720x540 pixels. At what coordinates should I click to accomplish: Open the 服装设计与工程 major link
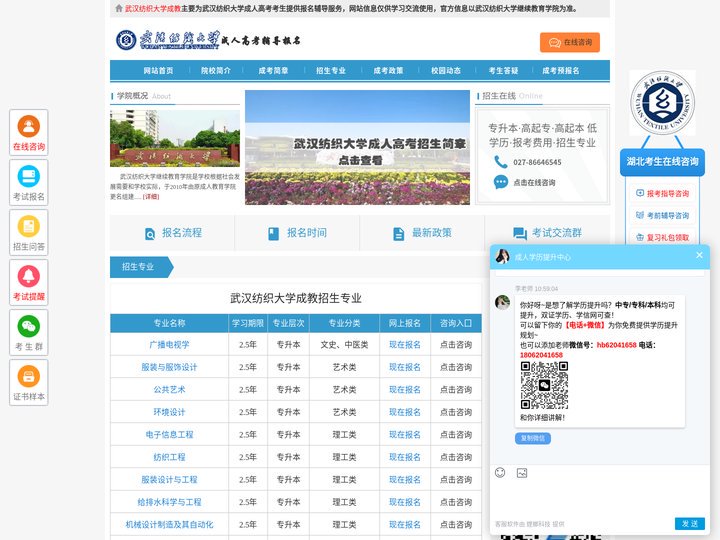click(169, 479)
